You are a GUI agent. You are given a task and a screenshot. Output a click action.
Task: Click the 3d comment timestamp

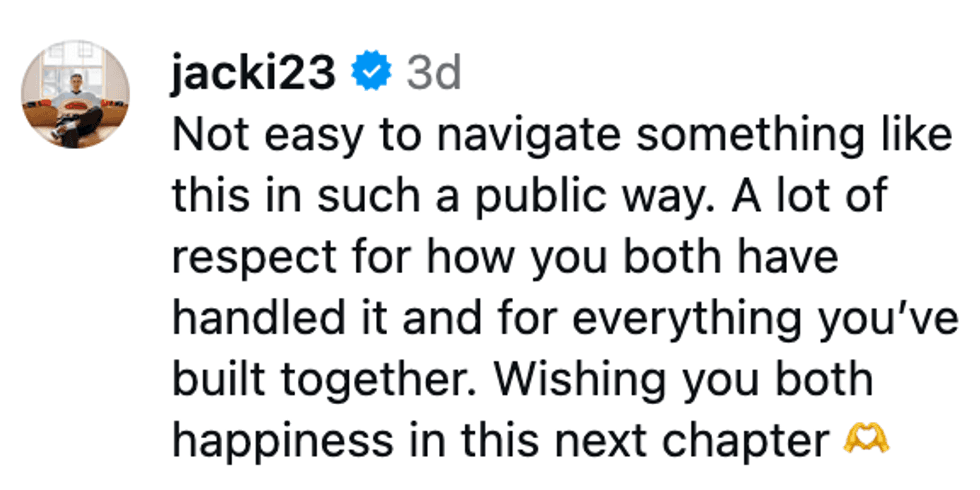tap(433, 73)
